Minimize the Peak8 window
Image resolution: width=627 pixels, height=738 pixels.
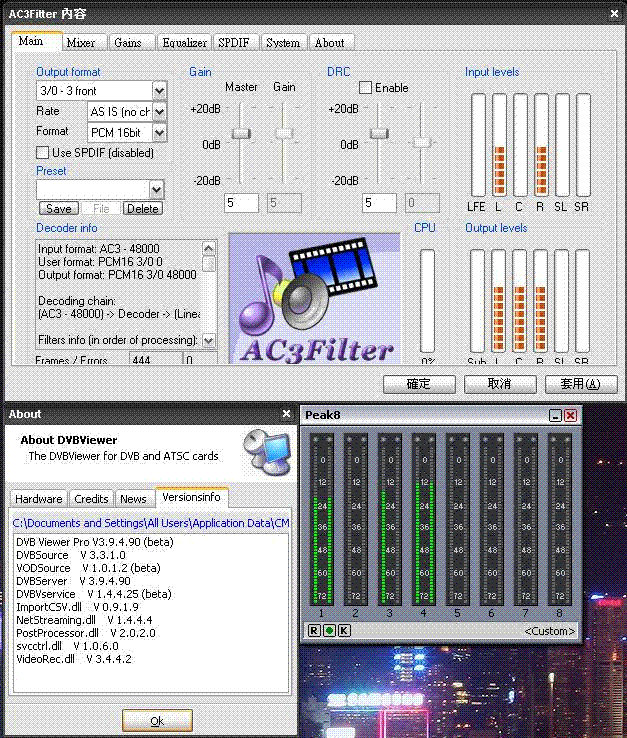[x=555, y=416]
